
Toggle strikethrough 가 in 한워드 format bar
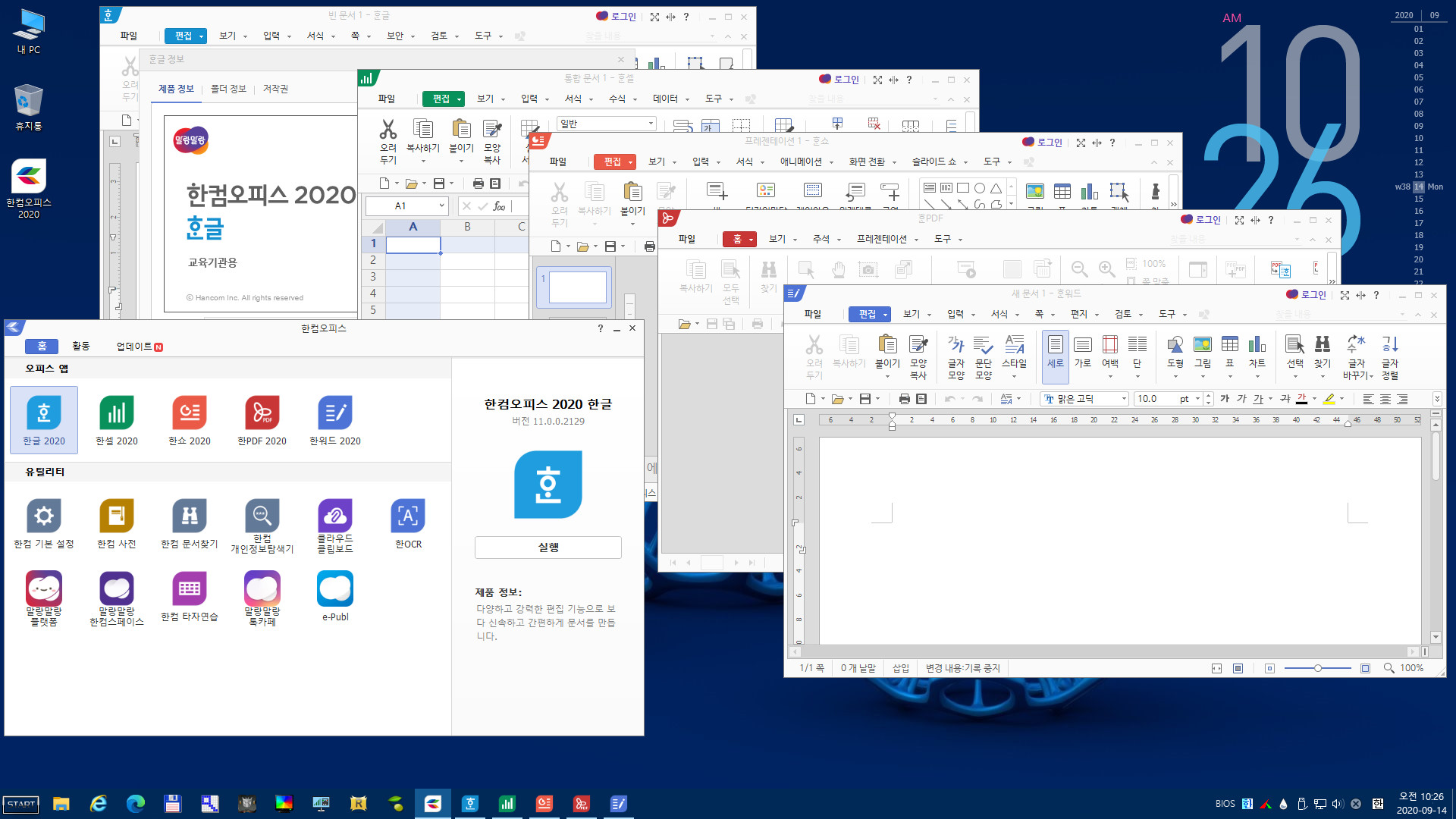point(1285,399)
